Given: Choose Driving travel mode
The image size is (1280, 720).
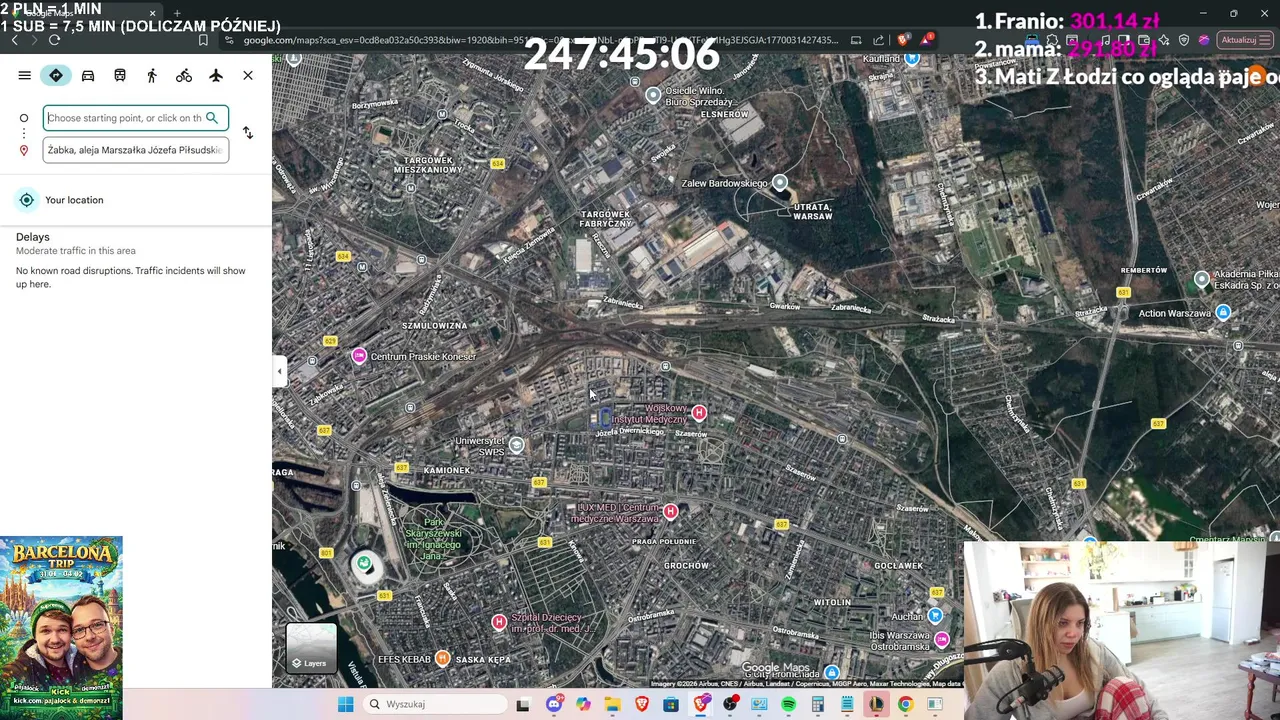Looking at the screenshot, I should click(88, 76).
